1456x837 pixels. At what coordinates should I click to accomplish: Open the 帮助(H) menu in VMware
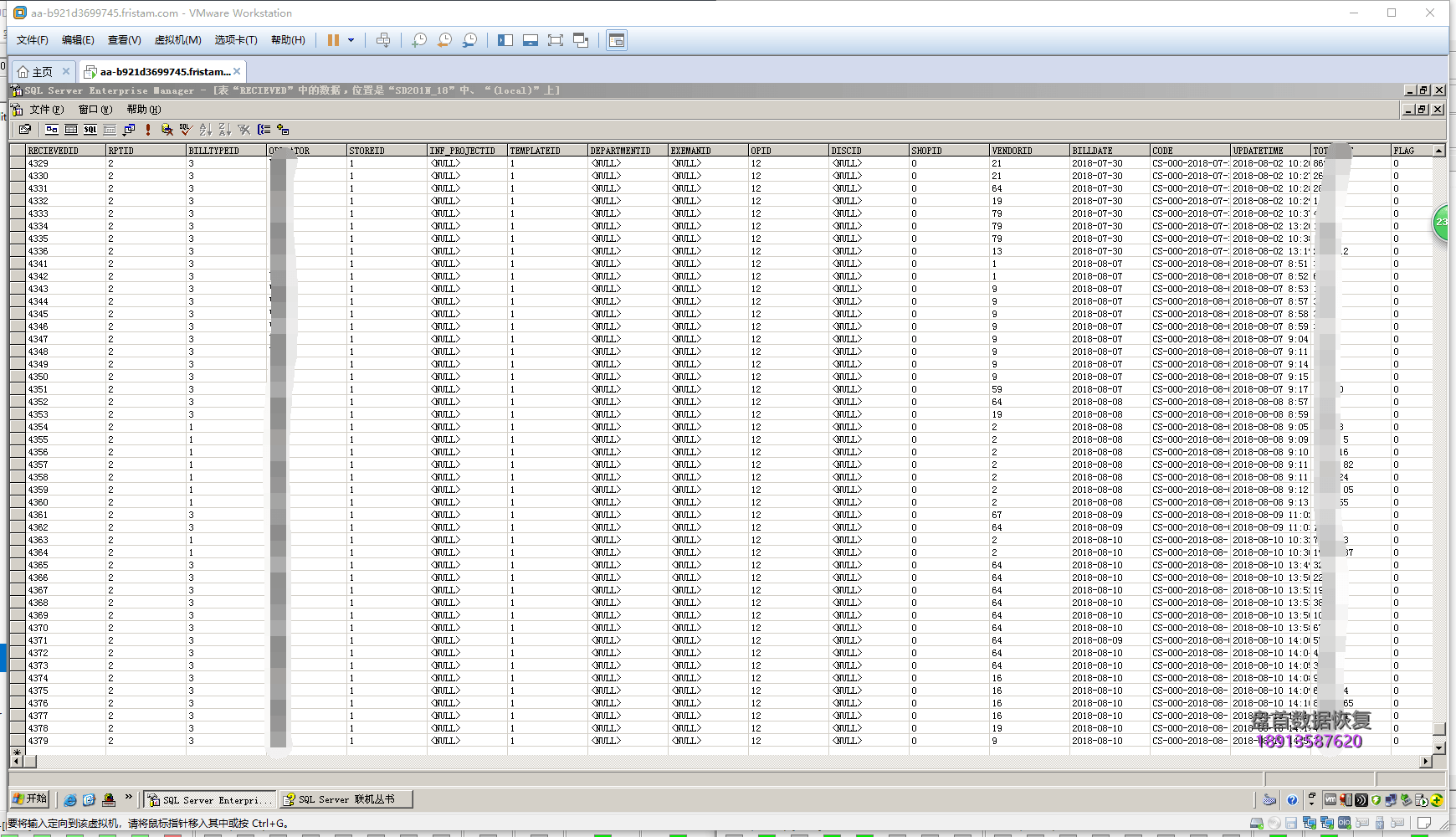288,40
